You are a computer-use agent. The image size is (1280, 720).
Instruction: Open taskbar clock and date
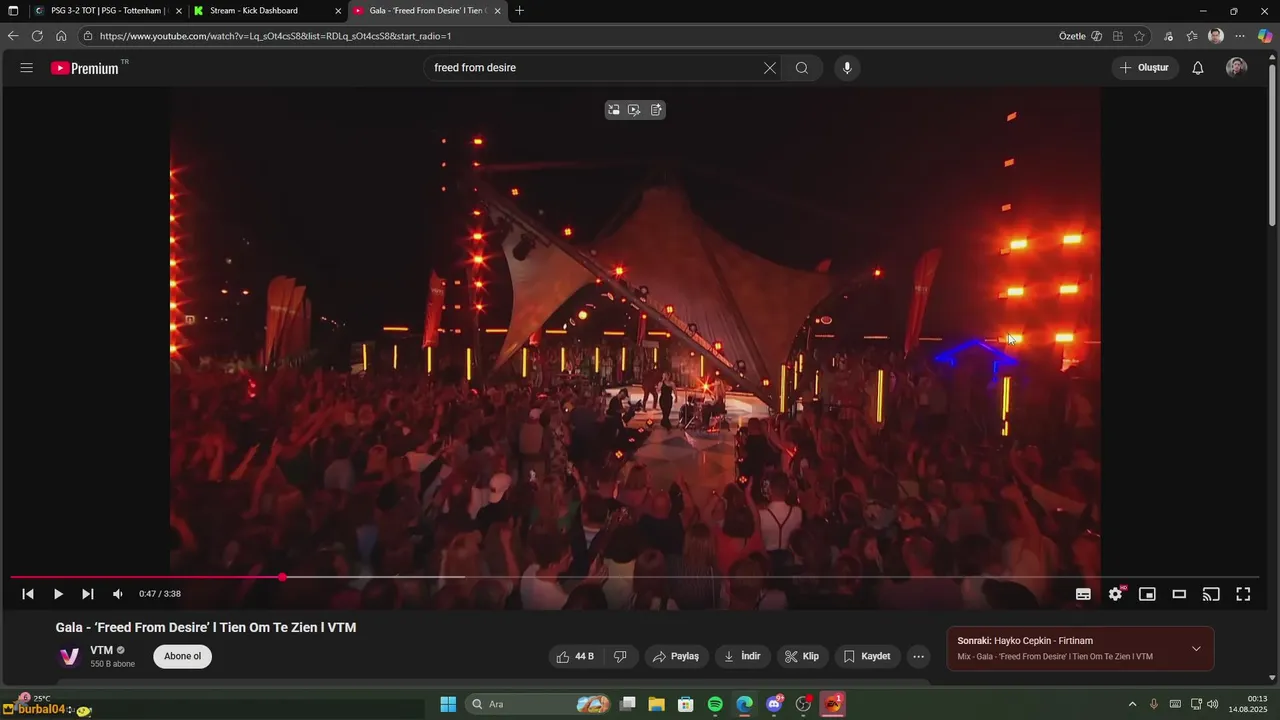1247,704
